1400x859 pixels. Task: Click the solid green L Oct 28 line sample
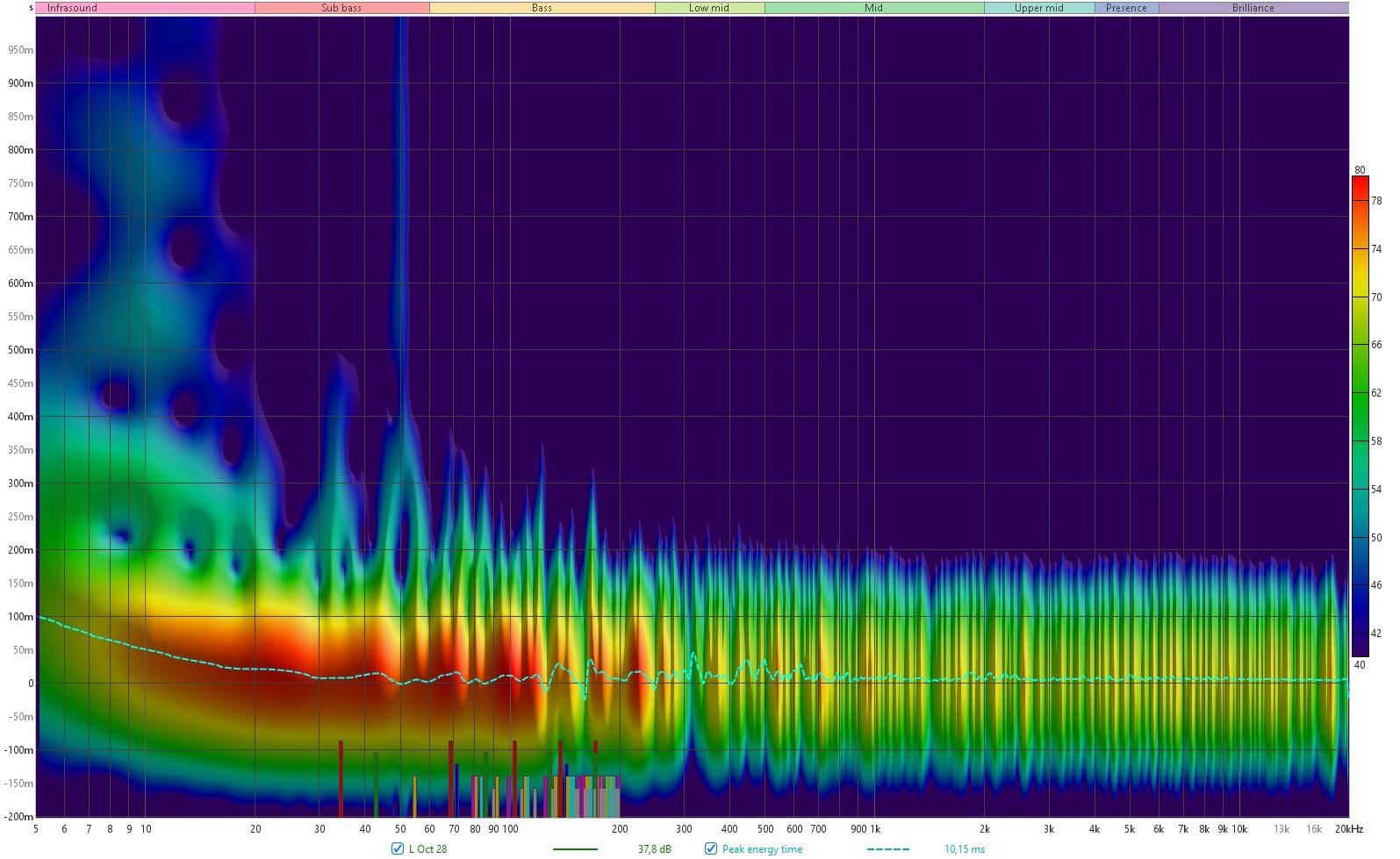point(575,849)
